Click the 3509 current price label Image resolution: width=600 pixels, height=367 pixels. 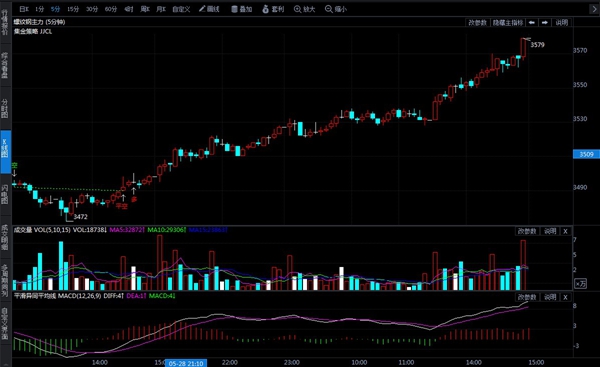tap(586, 154)
